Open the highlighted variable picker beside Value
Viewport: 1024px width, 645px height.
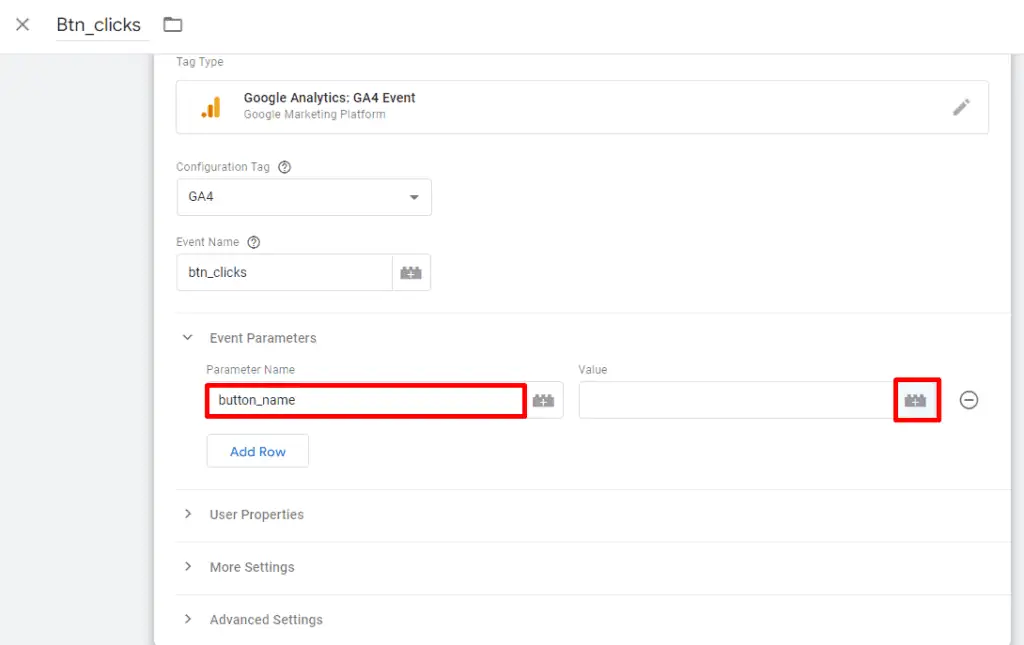click(917, 400)
